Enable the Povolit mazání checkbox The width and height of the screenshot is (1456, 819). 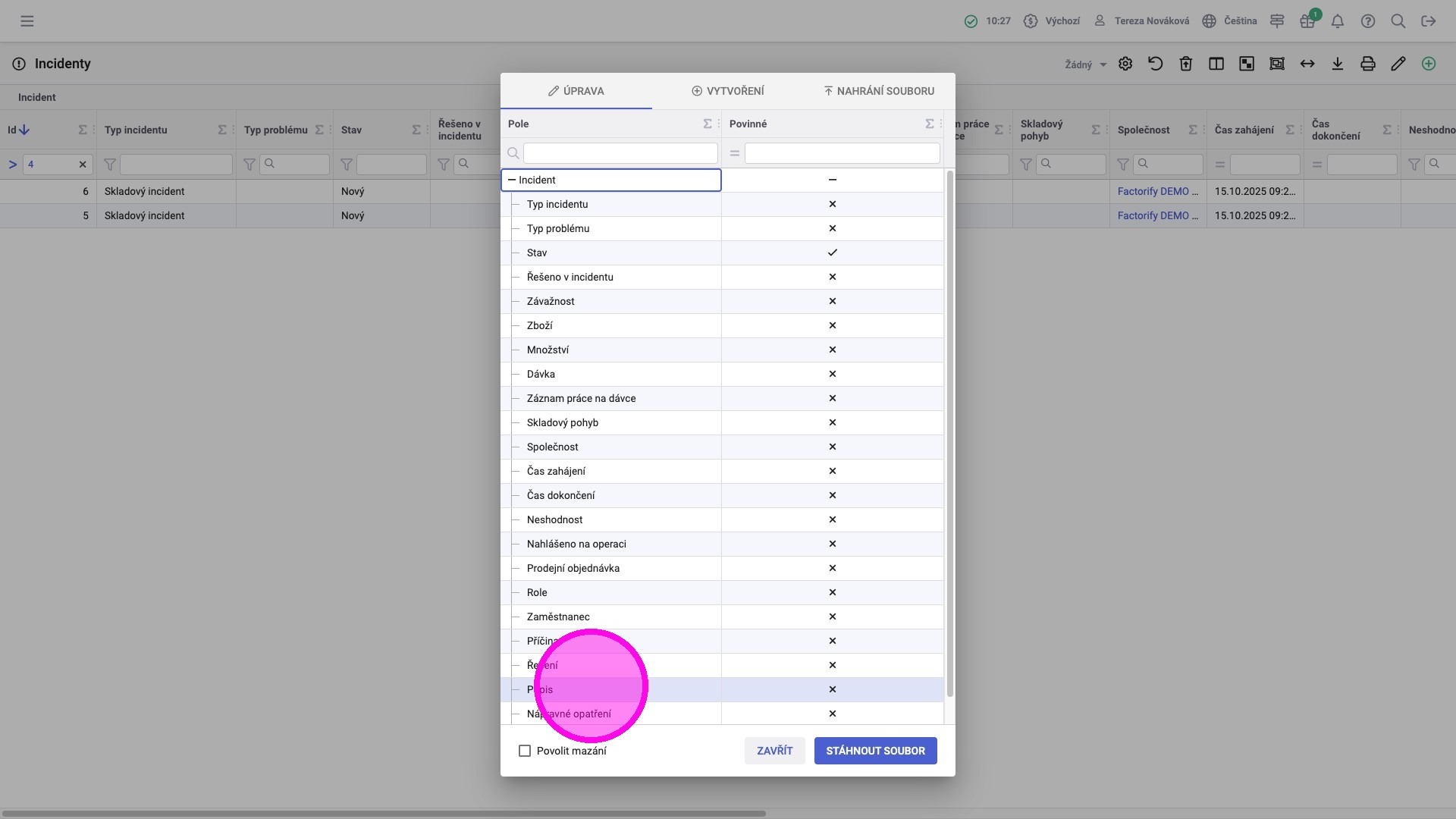[525, 751]
